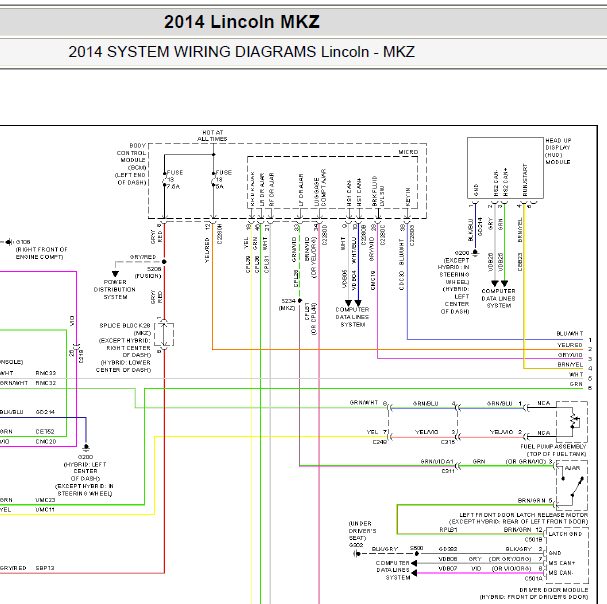
Task: Click the 'KEY IN' pin label
Action: (x=408, y=197)
